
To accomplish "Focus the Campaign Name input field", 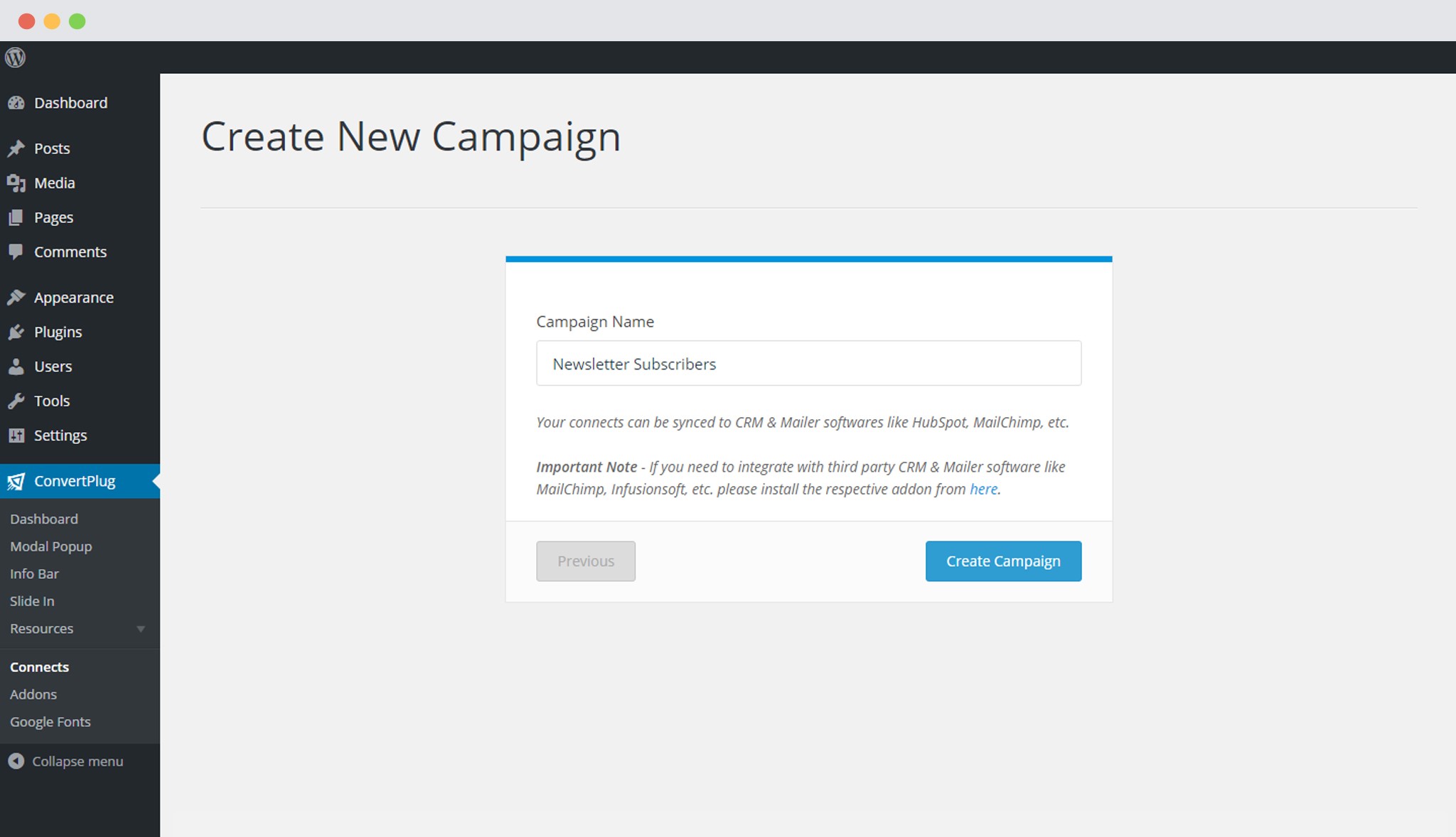I will point(808,363).
